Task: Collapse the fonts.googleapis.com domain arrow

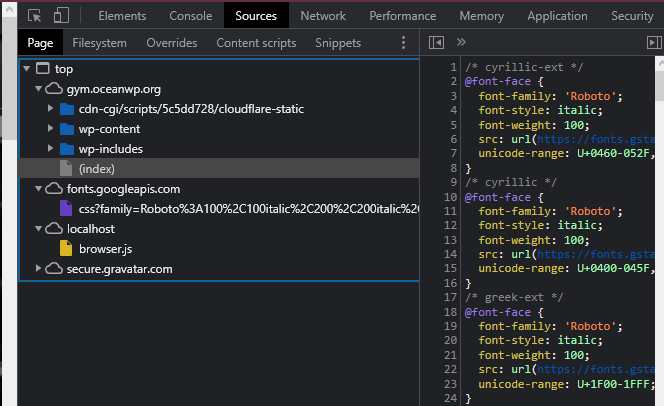Action: pos(38,188)
